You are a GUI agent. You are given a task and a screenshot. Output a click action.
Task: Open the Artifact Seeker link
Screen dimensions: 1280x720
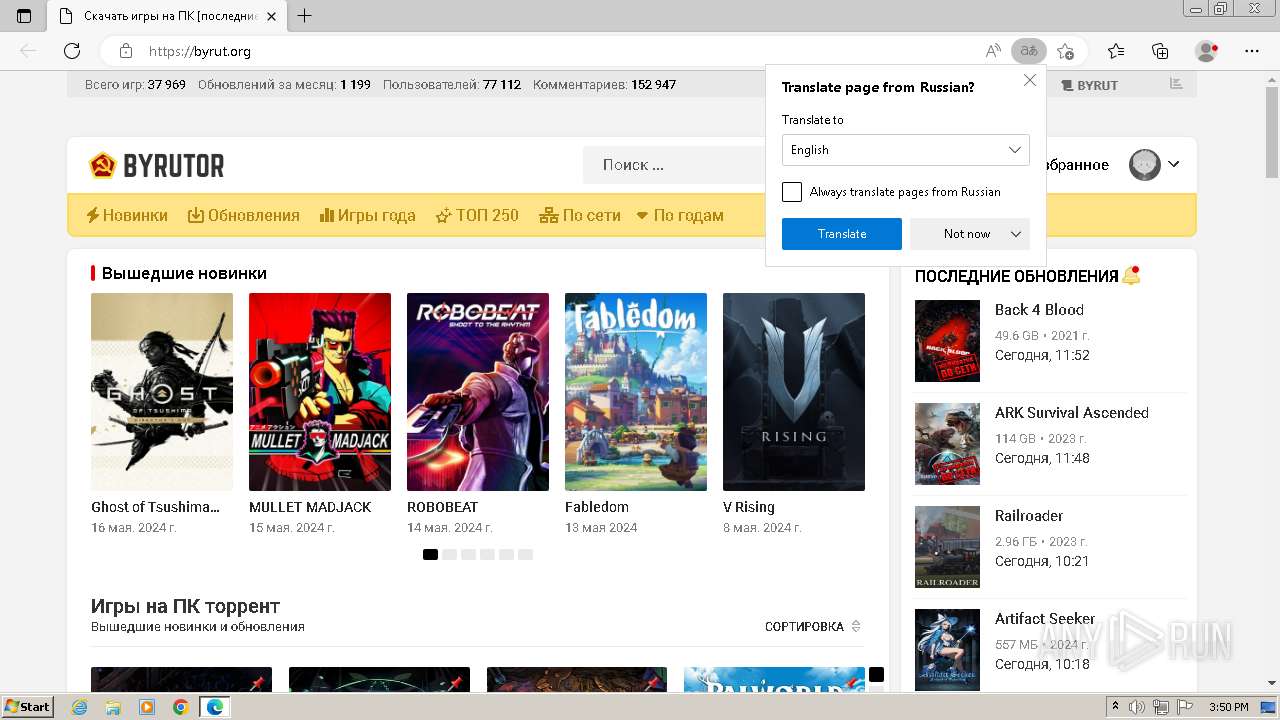tap(1045, 619)
